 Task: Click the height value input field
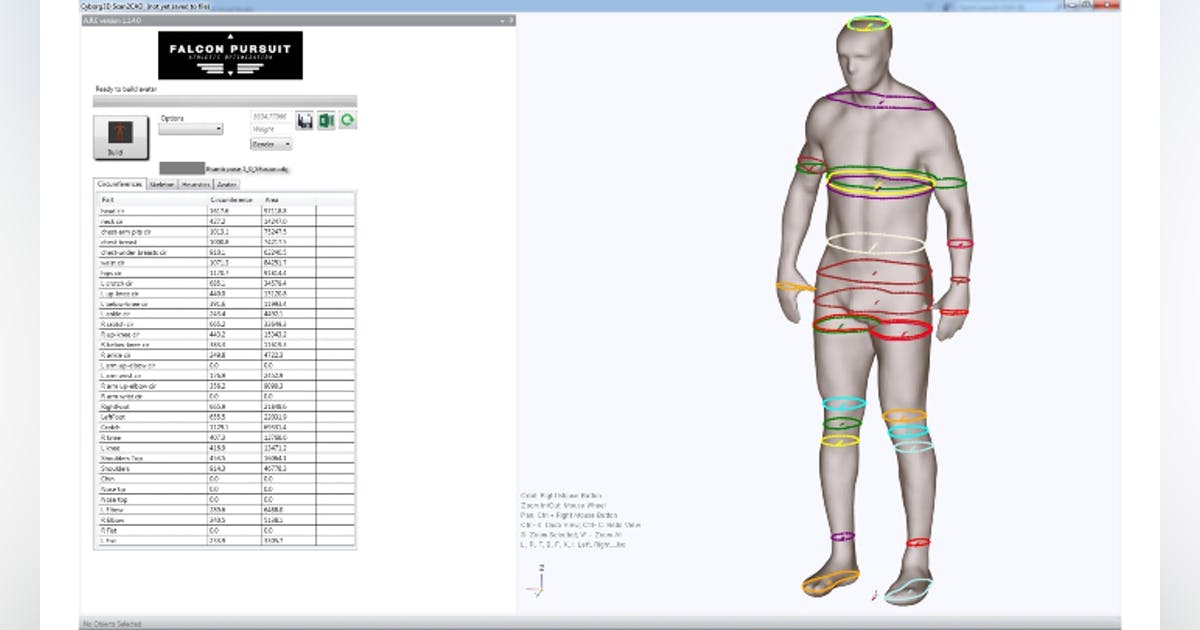click(270, 117)
